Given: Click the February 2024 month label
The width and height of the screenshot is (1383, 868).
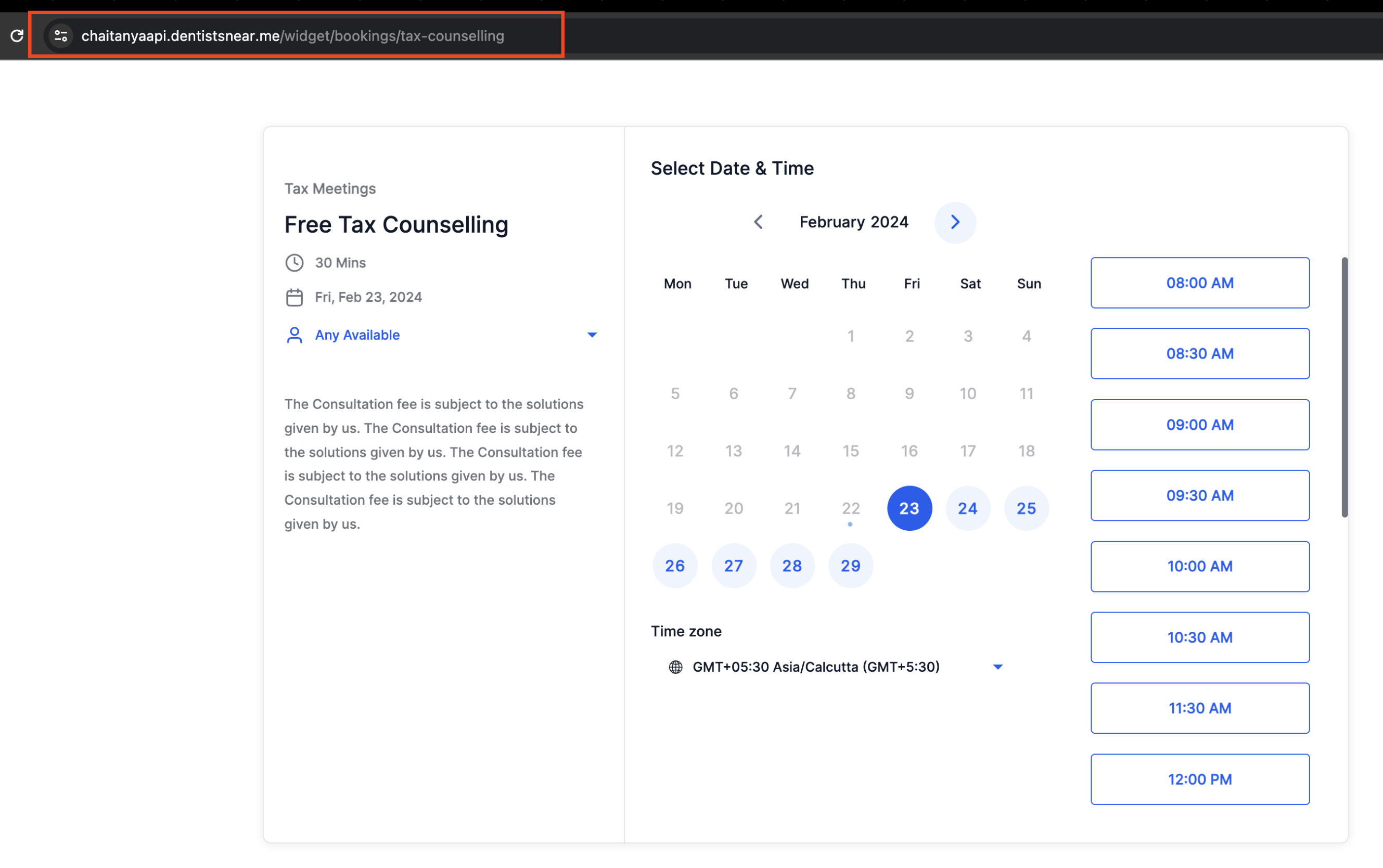Looking at the screenshot, I should pyautogui.click(x=854, y=222).
